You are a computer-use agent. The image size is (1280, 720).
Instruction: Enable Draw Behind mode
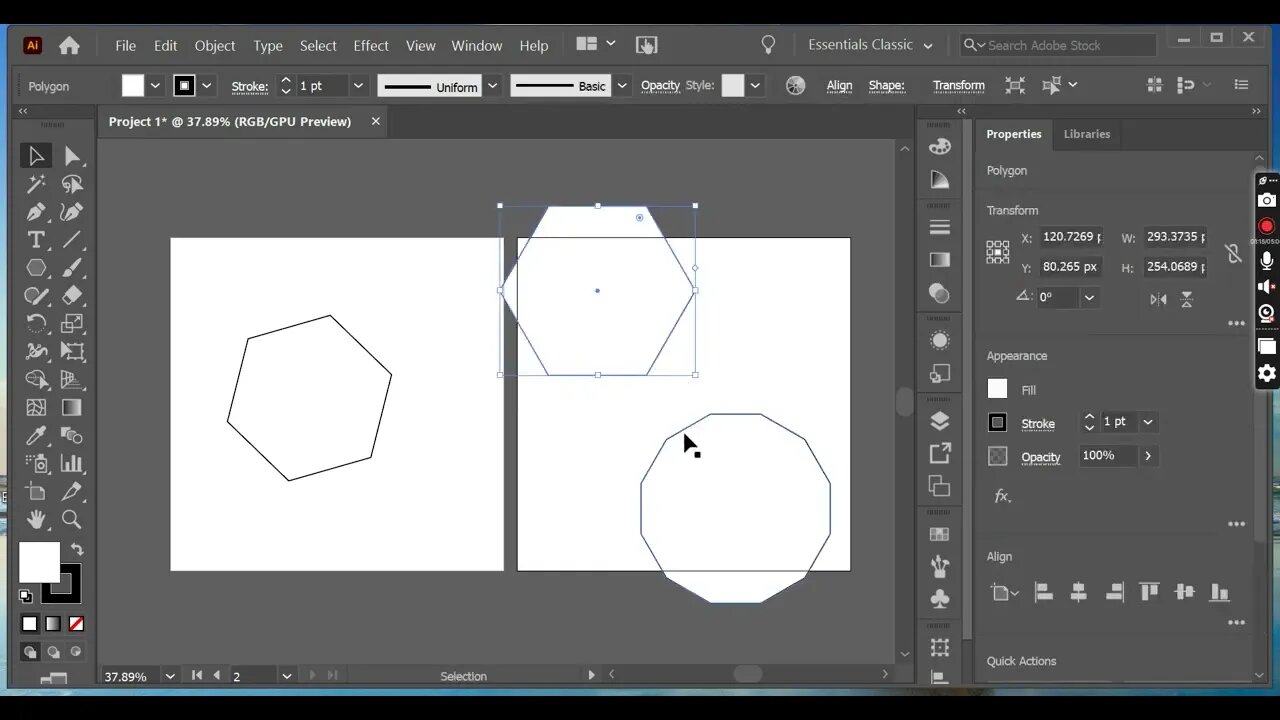pos(53,652)
